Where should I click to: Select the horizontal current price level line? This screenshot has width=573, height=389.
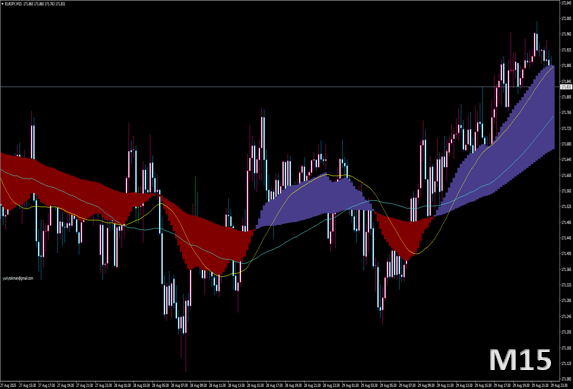tap(280, 87)
